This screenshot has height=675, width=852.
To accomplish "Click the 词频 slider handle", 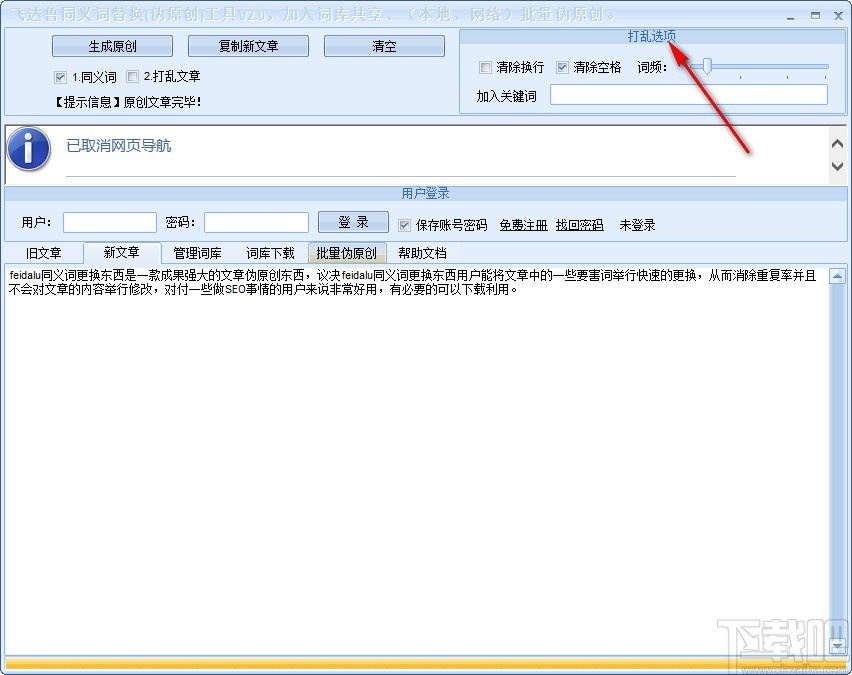I will point(707,66).
